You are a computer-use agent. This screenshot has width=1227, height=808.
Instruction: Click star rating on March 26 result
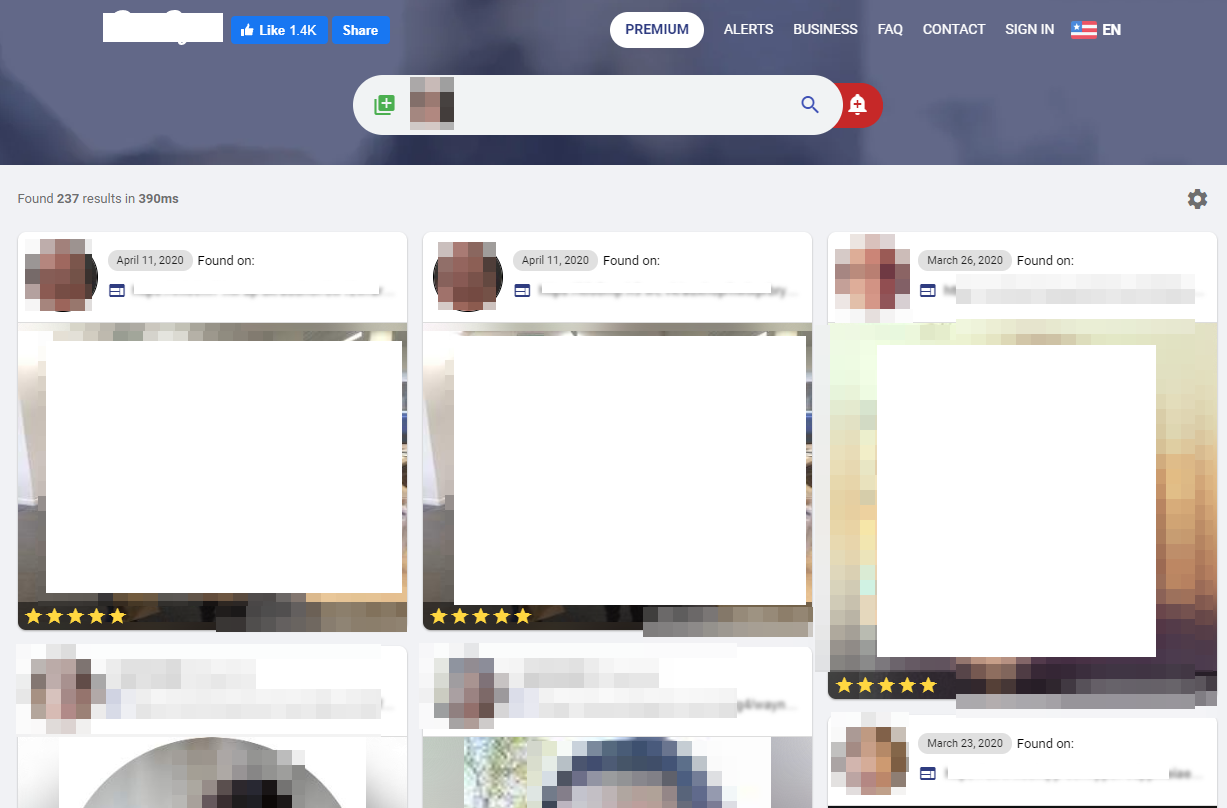tap(886, 685)
